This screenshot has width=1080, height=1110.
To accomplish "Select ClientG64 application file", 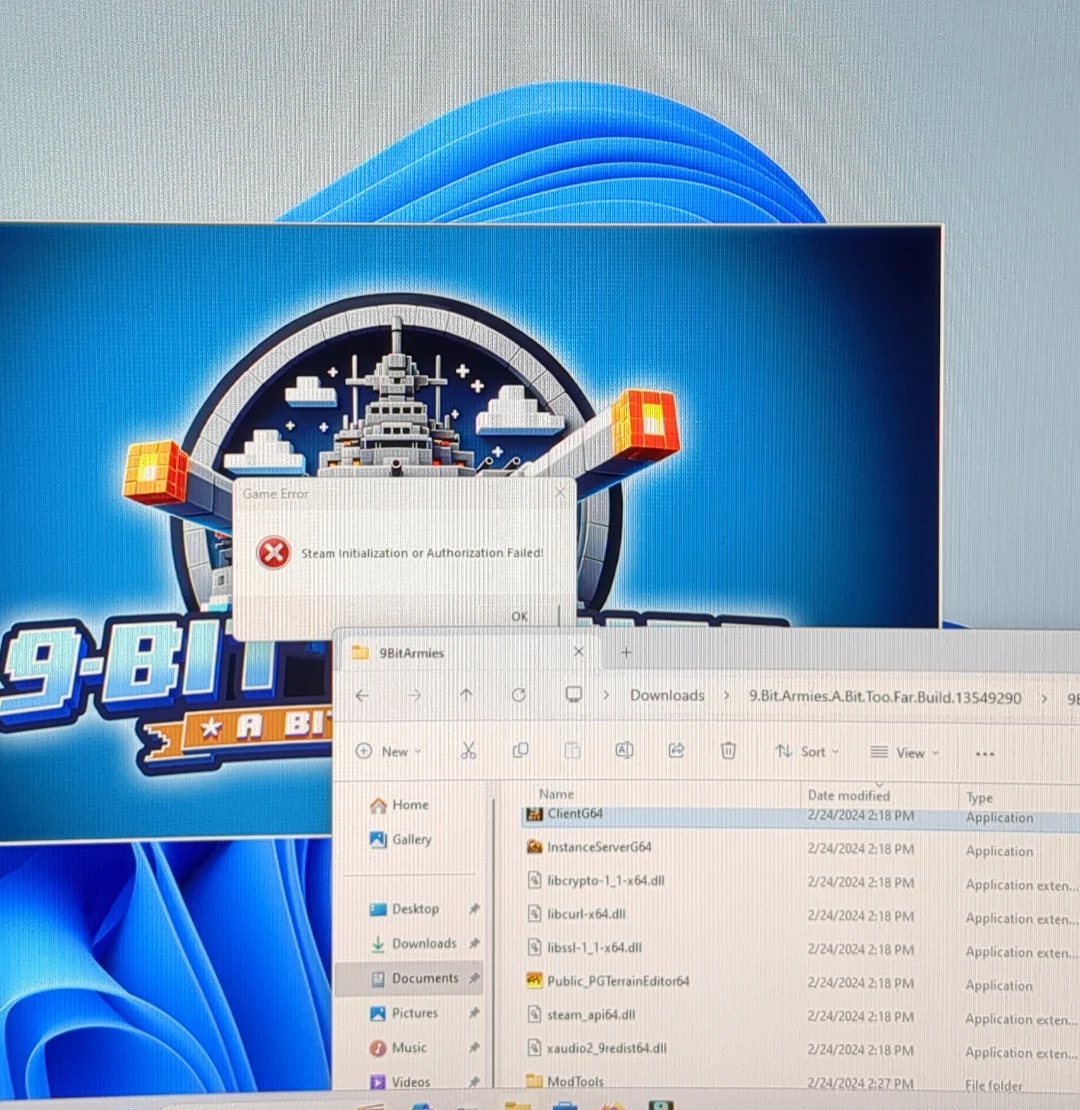I will [575, 814].
